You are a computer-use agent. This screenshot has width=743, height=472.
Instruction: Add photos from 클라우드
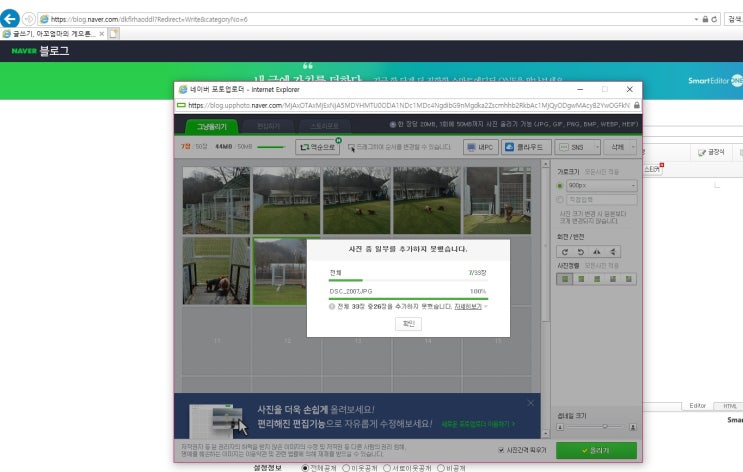[x=526, y=147]
